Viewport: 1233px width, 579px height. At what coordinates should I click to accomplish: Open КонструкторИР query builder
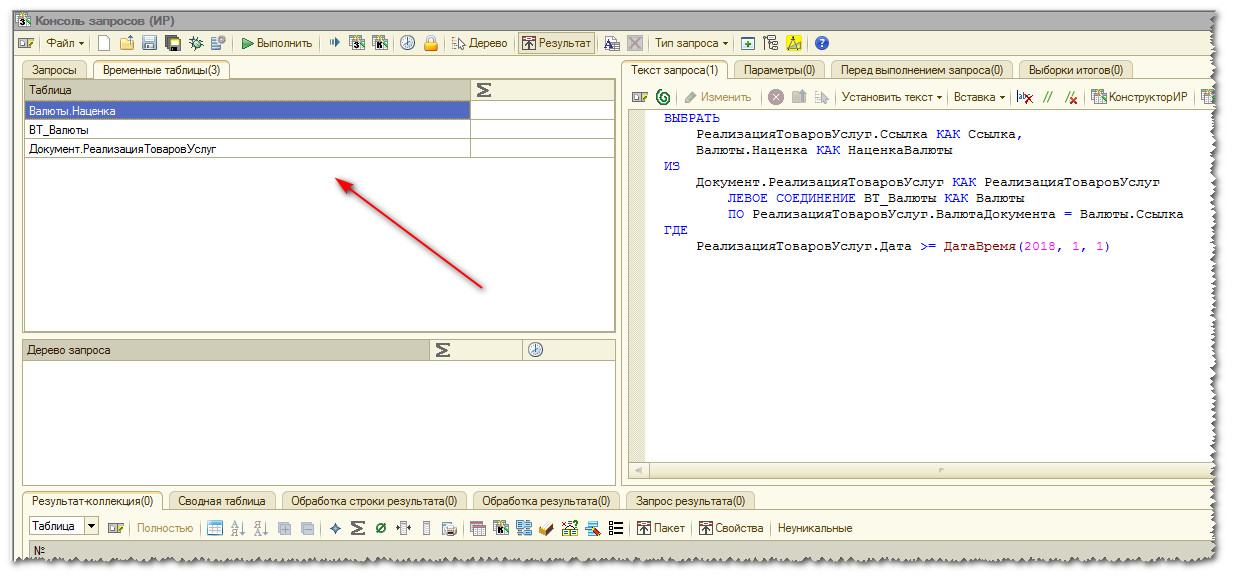[x=1140, y=97]
